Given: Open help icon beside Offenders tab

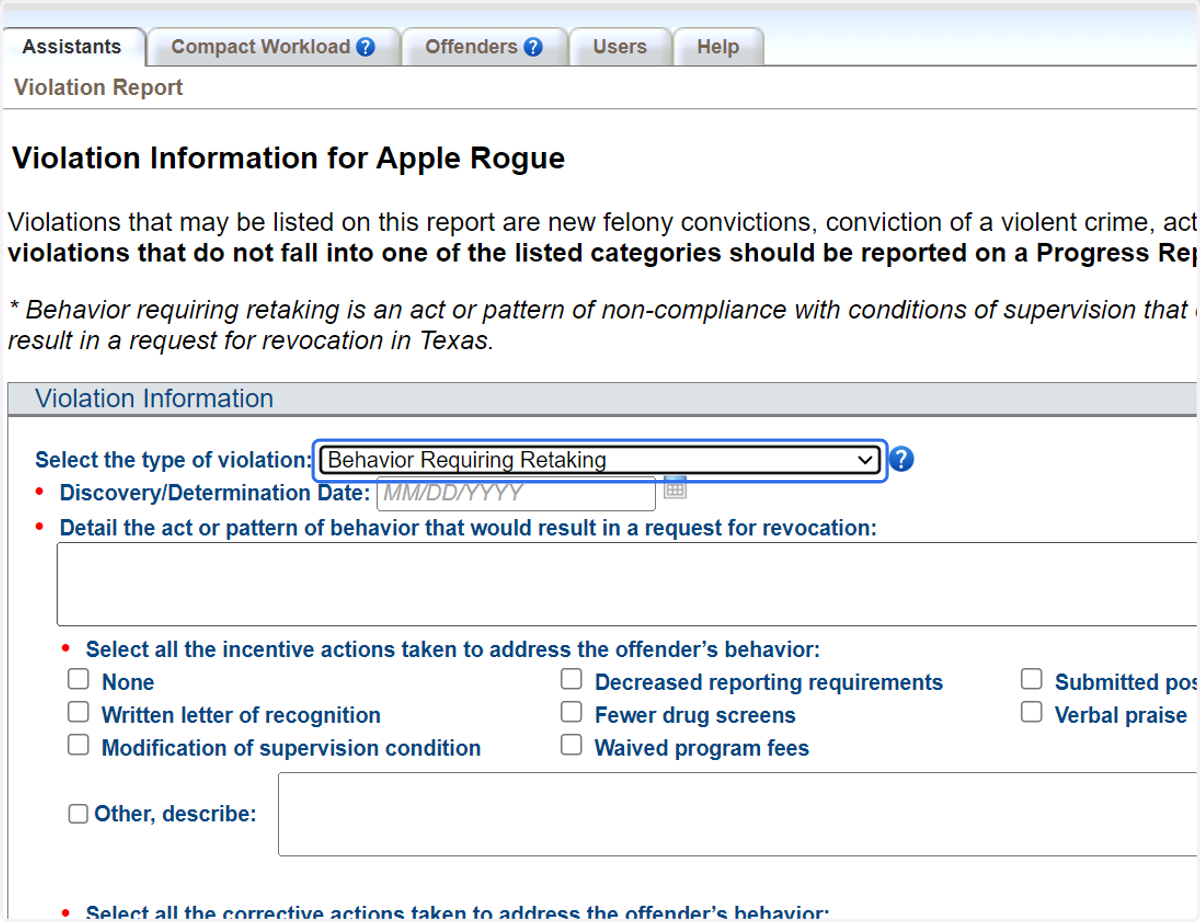Looking at the screenshot, I should 533,47.
